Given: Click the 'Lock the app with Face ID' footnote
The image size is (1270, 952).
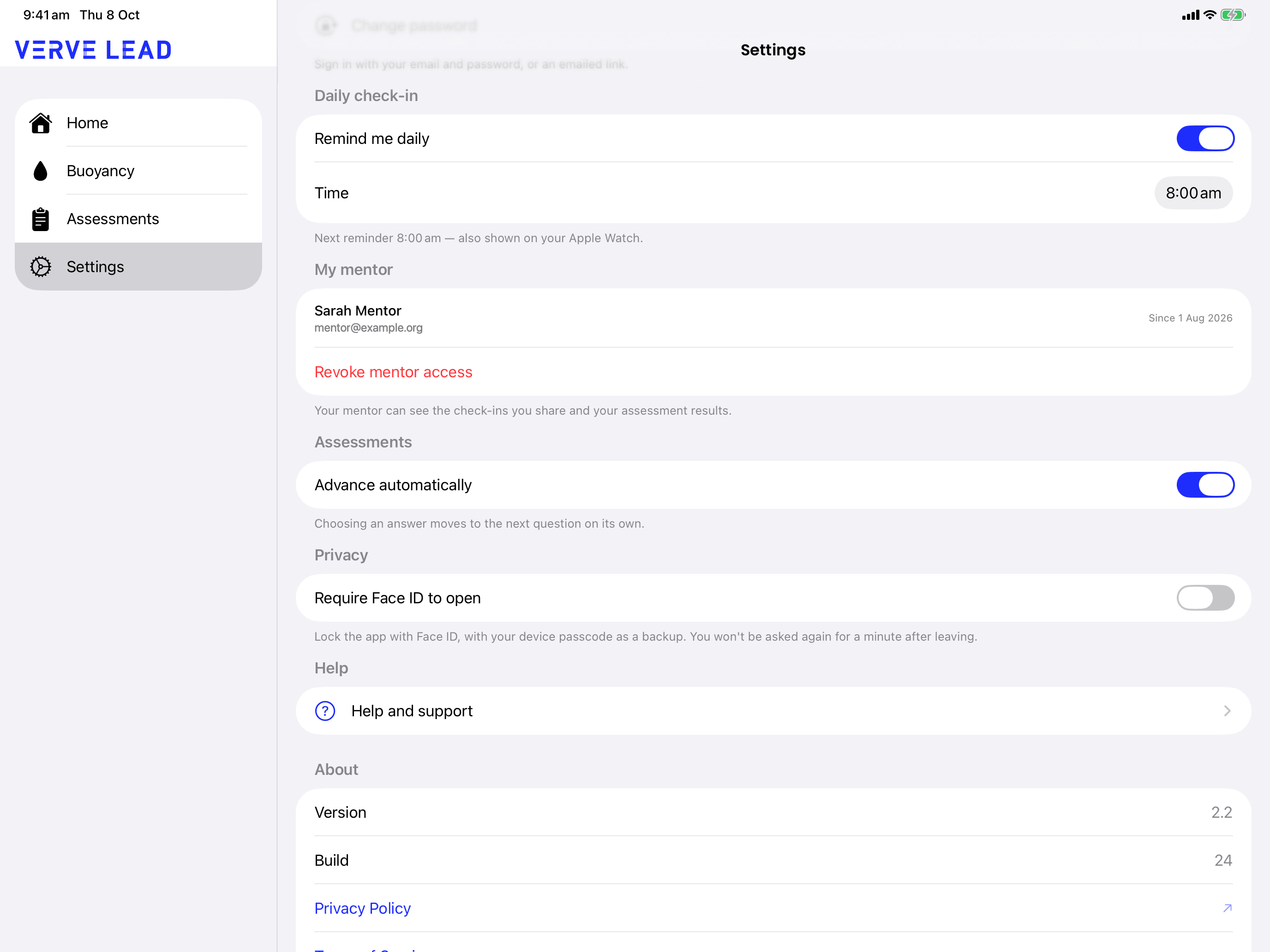Looking at the screenshot, I should [x=645, y=637].
